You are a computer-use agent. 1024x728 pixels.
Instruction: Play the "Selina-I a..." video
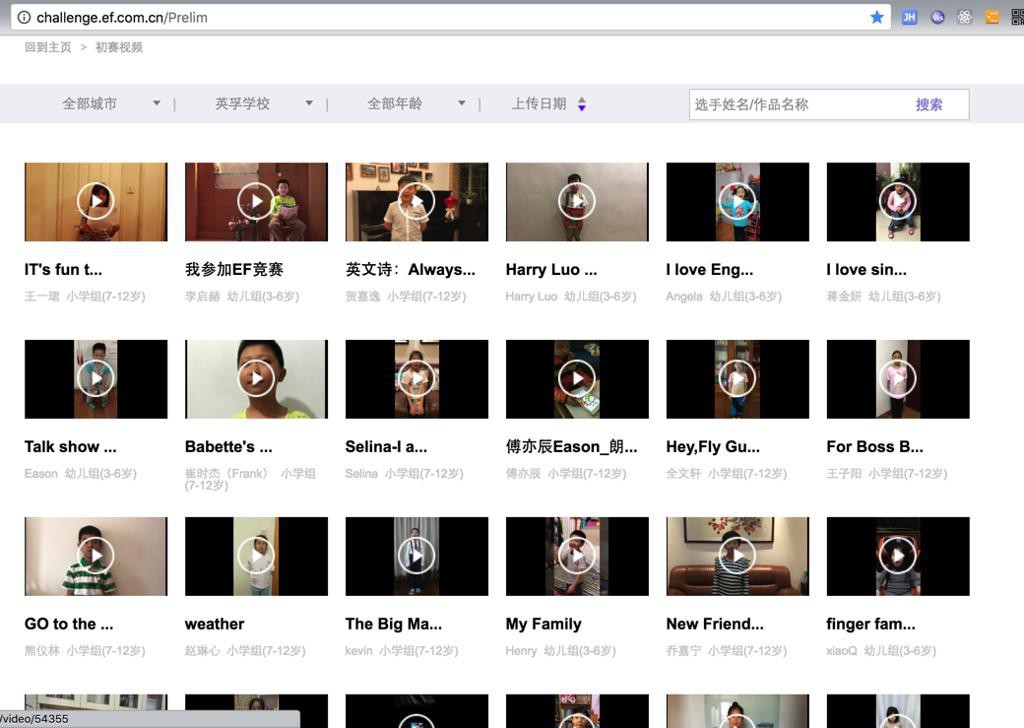point(417,379)
